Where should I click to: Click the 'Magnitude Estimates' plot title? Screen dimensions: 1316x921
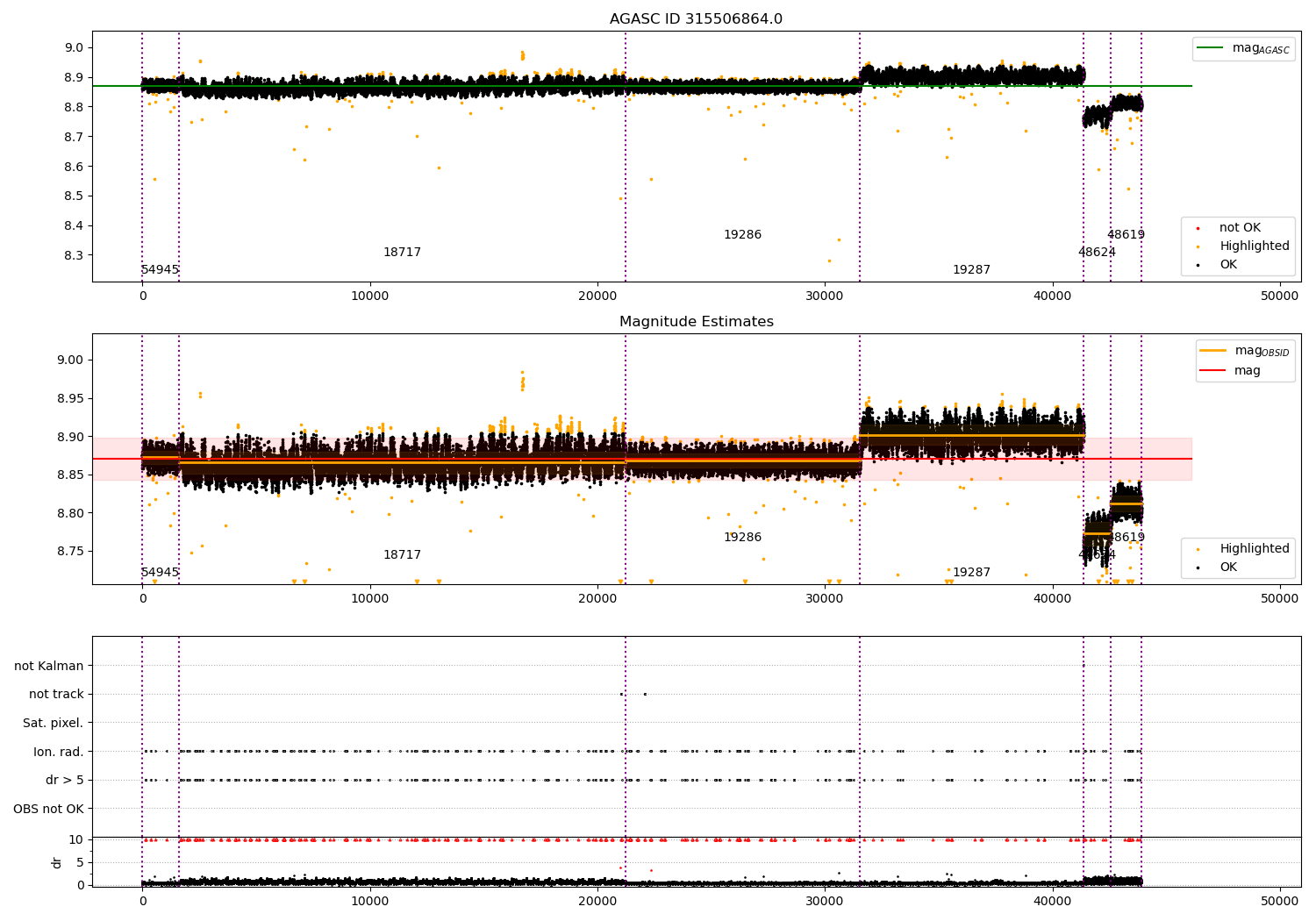(696, 322)
